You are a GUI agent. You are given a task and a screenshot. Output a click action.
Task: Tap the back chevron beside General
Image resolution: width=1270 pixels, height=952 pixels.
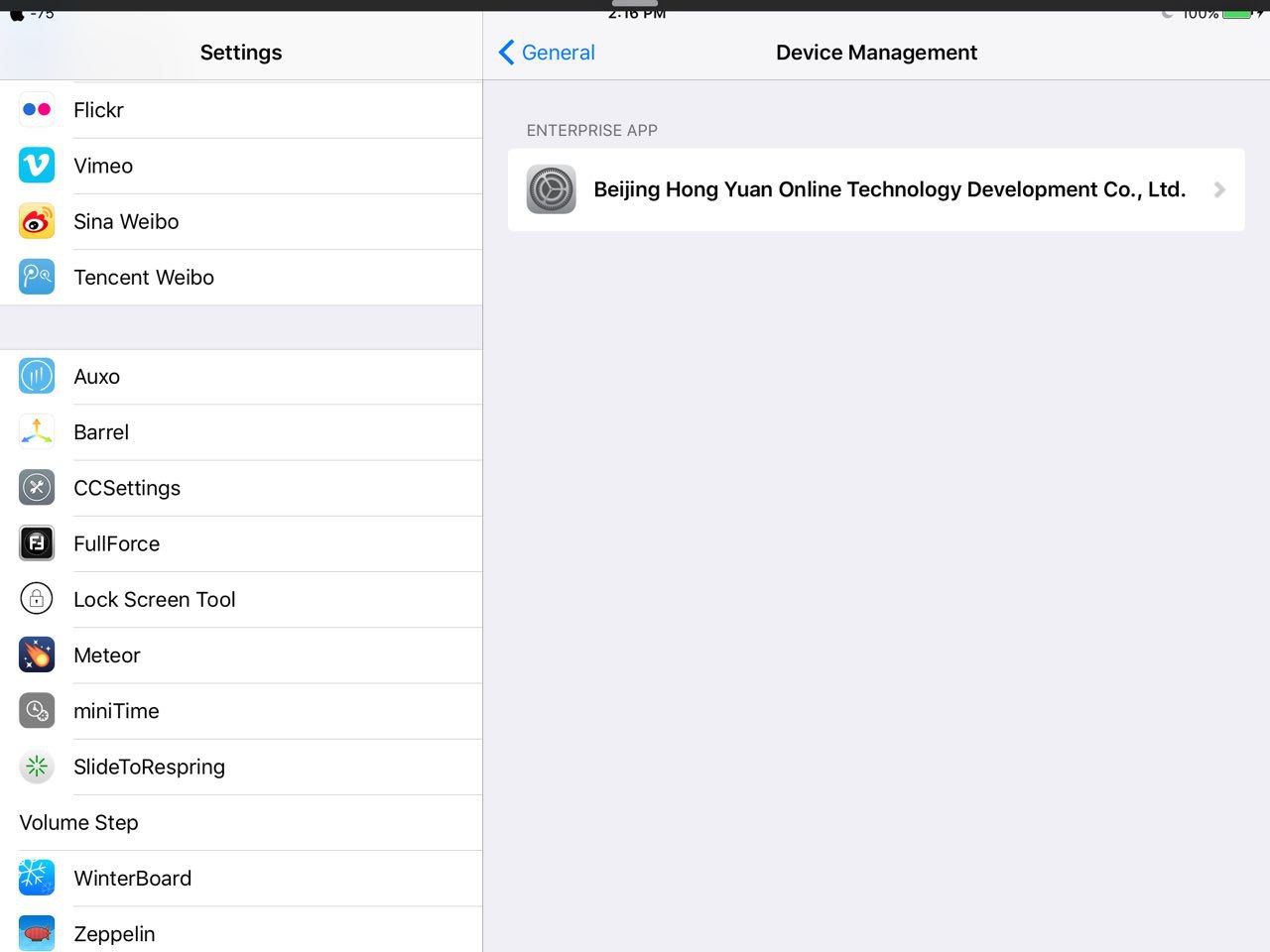[x=506, y=53]
